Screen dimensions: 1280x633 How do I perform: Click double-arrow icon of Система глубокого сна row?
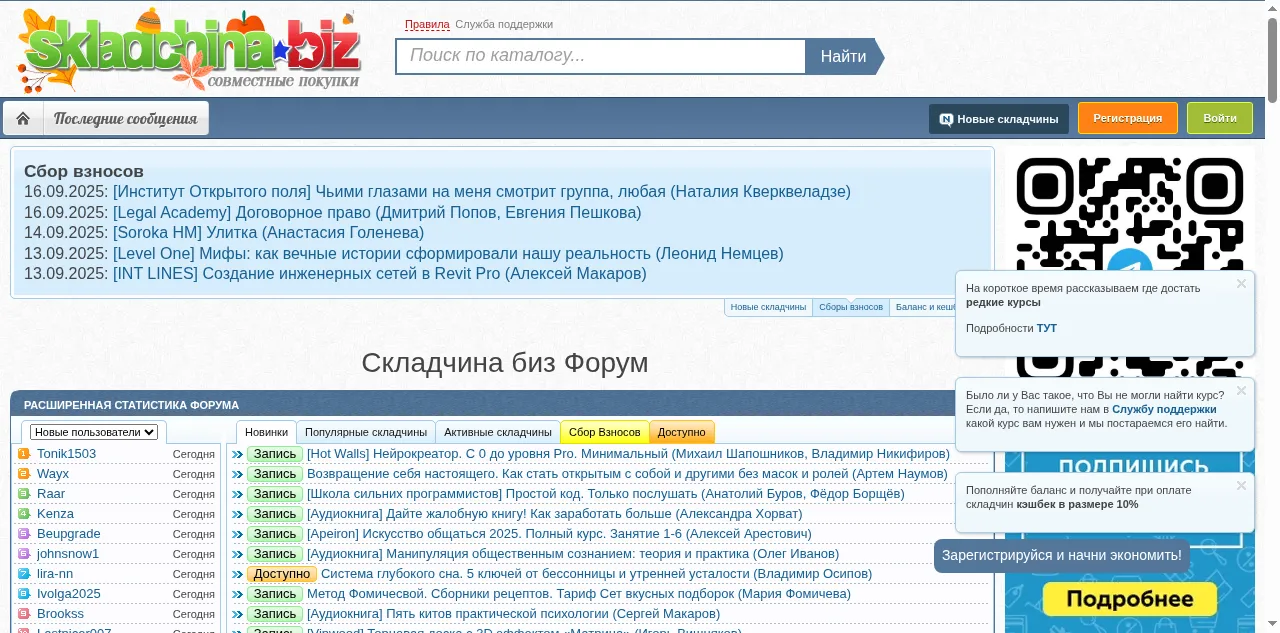238,574
